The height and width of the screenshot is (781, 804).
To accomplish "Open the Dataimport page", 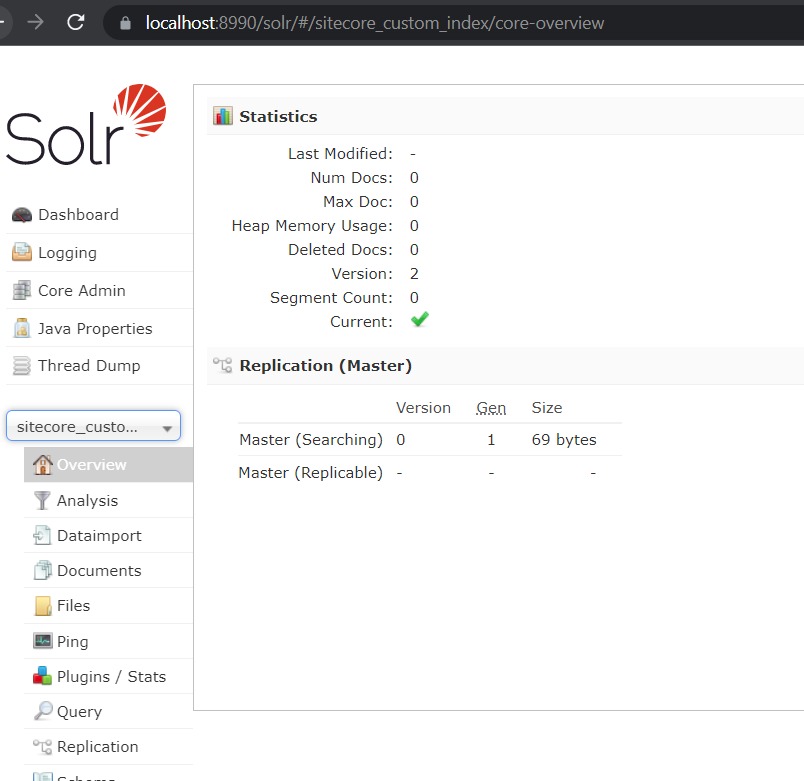I will click(99, 536).
